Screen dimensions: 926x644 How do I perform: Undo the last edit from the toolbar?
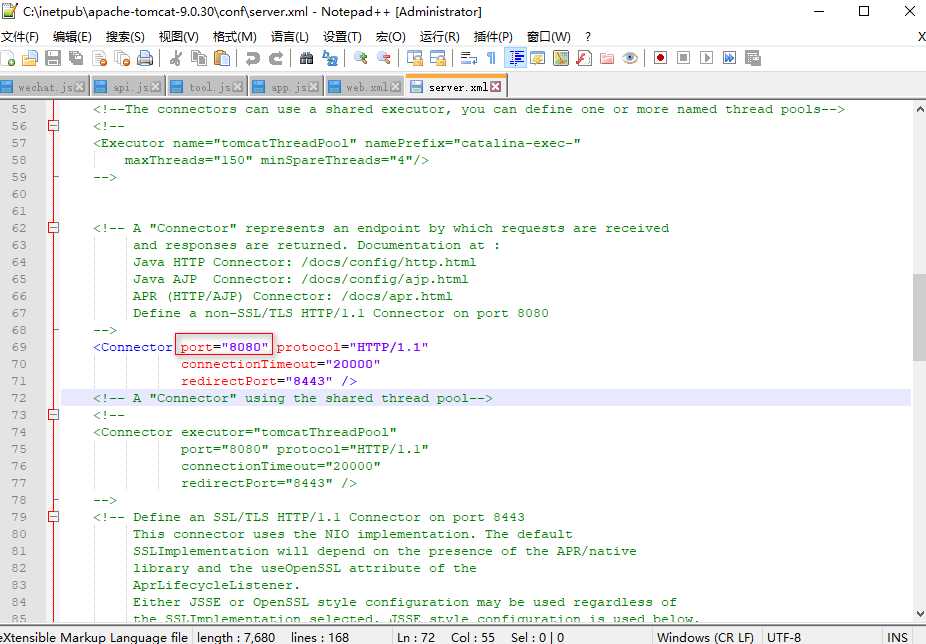(x=253, y=58)
